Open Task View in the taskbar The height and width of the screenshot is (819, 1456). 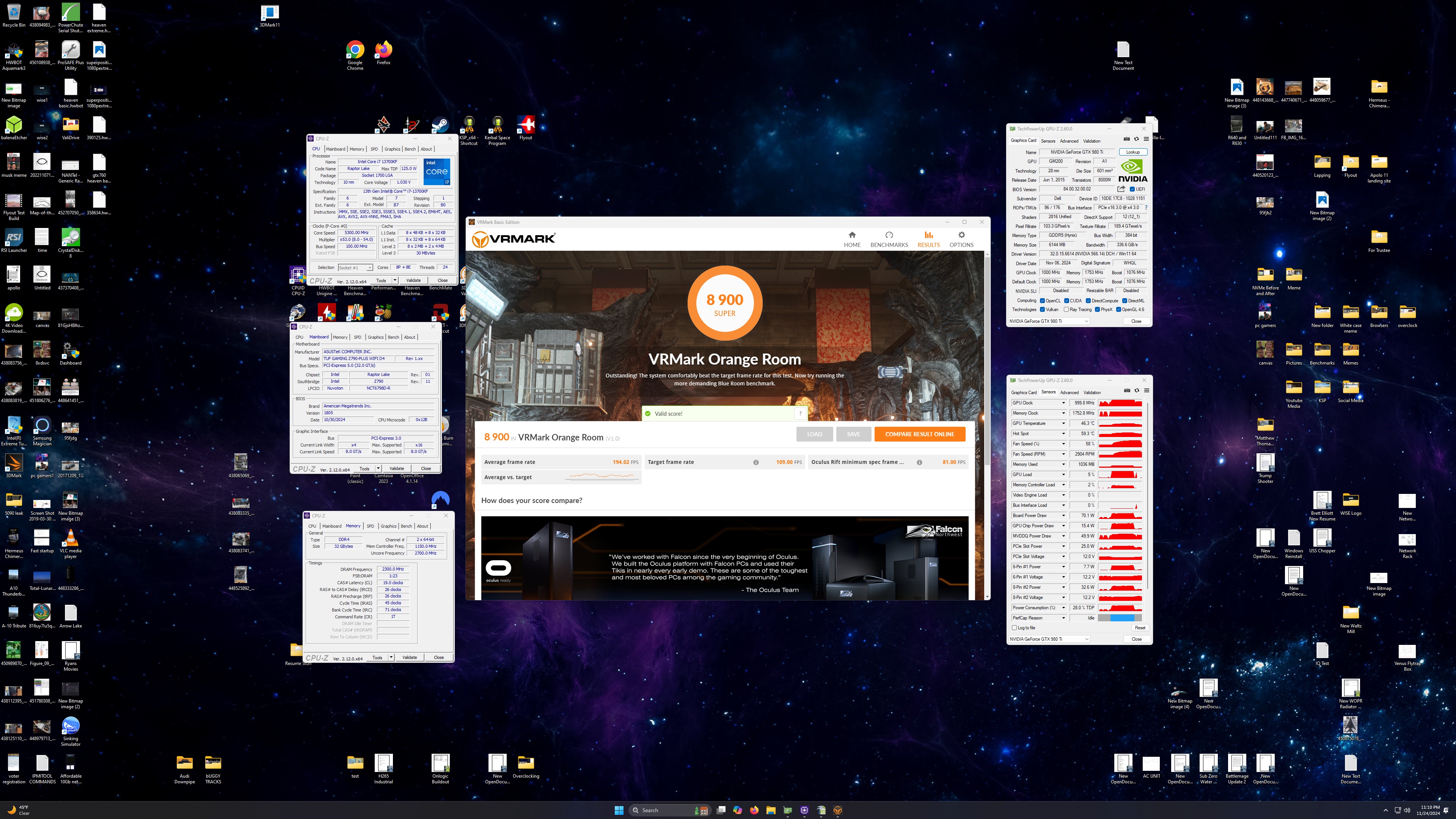721,810
